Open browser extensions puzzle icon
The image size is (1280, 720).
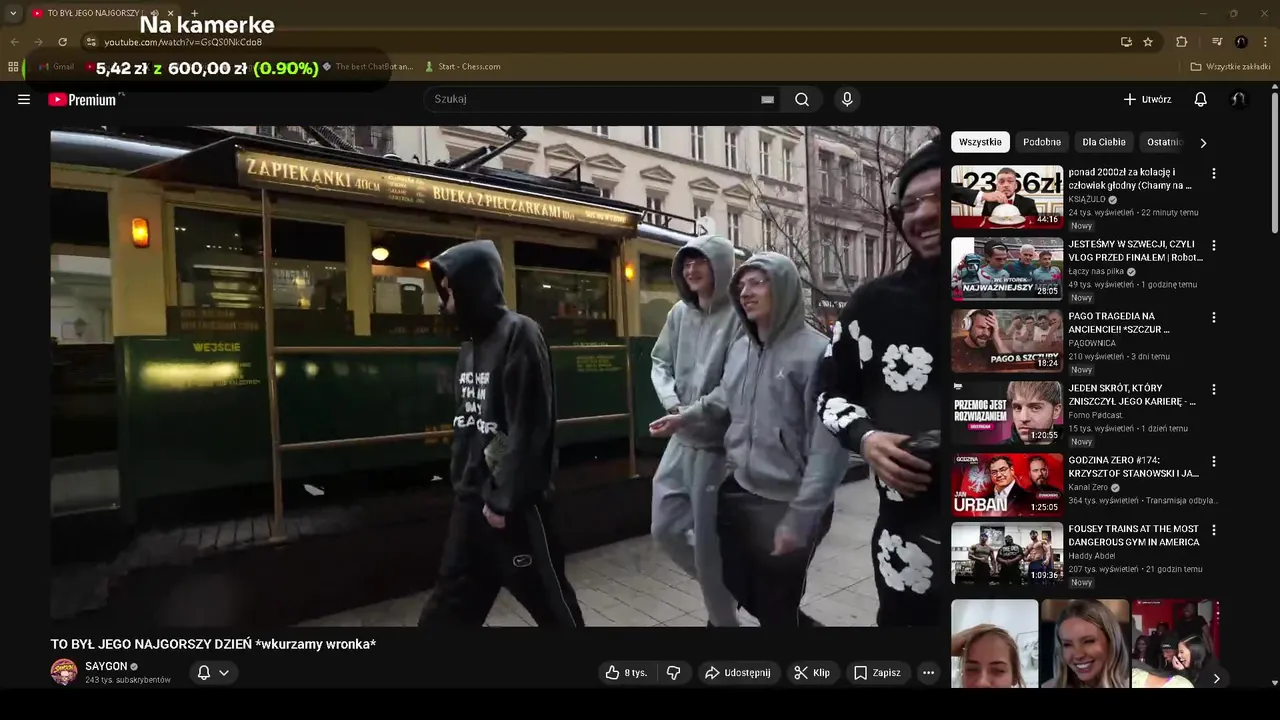tap(1181, 42)
